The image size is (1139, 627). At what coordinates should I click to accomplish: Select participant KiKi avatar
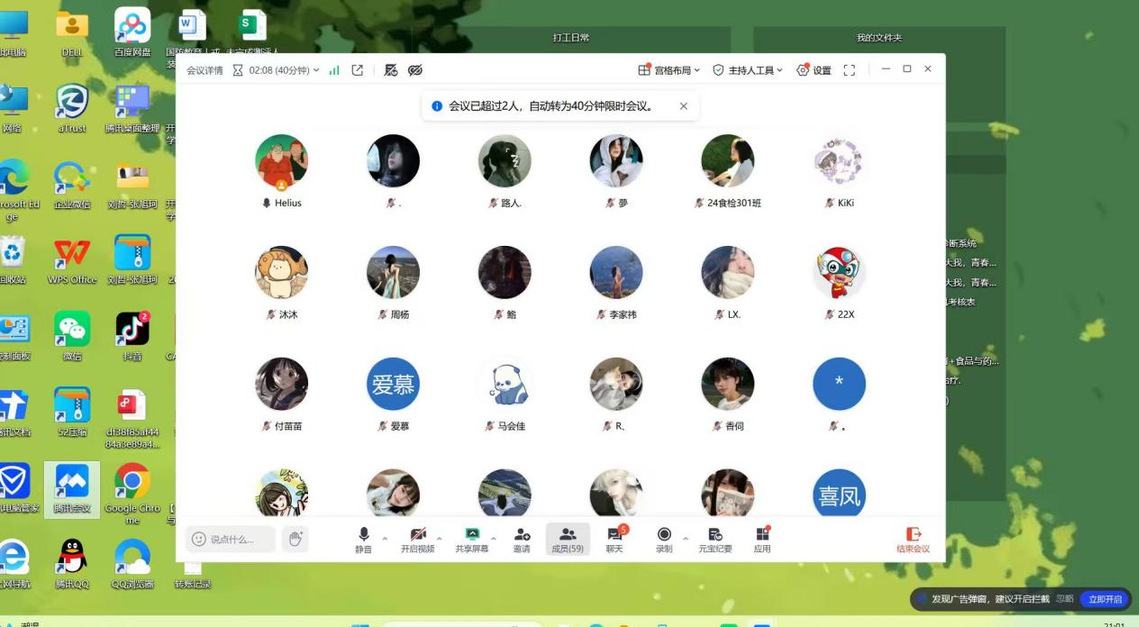point(839,161)
